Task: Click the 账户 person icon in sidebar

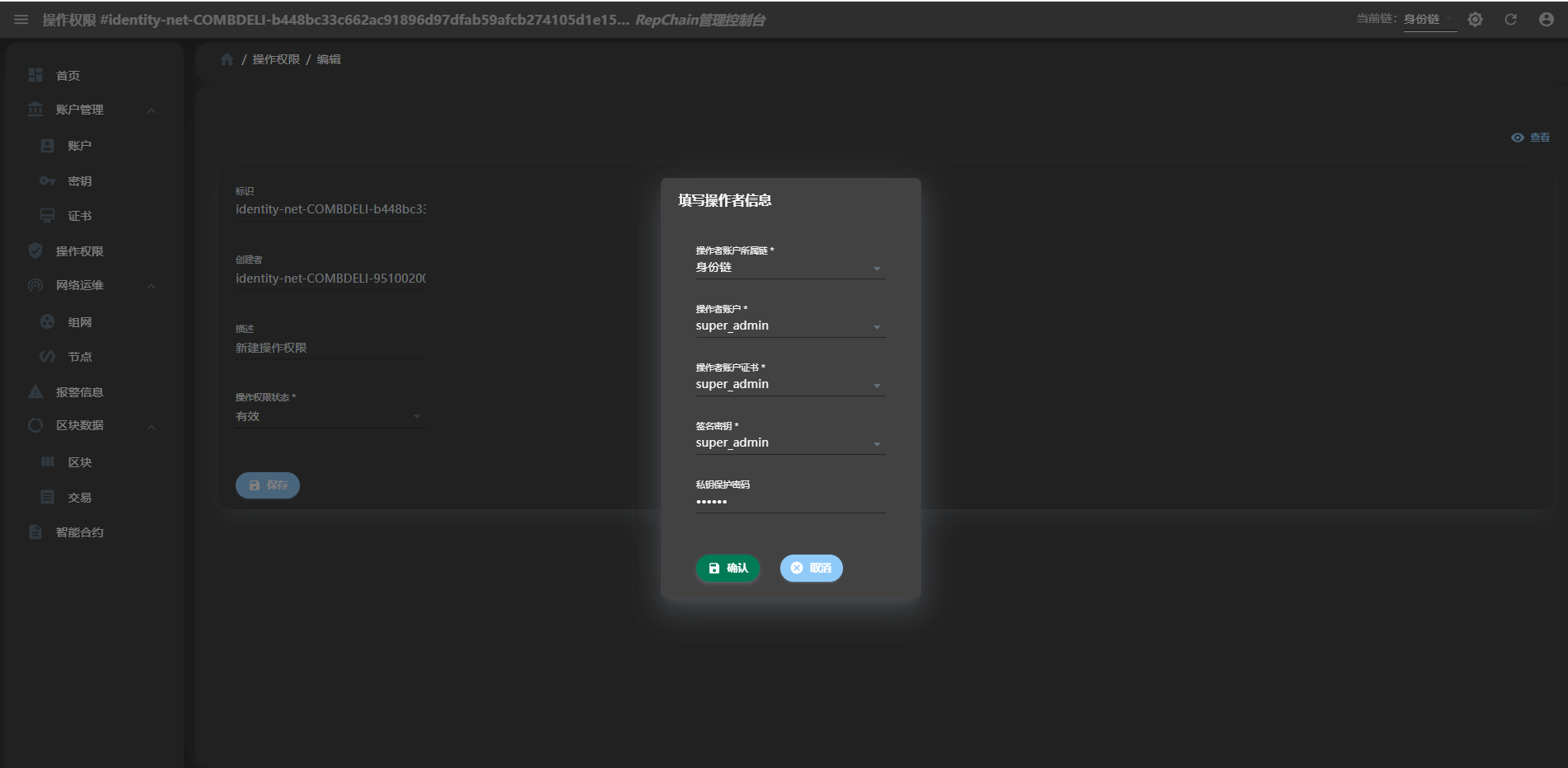Action: point(48,145)
